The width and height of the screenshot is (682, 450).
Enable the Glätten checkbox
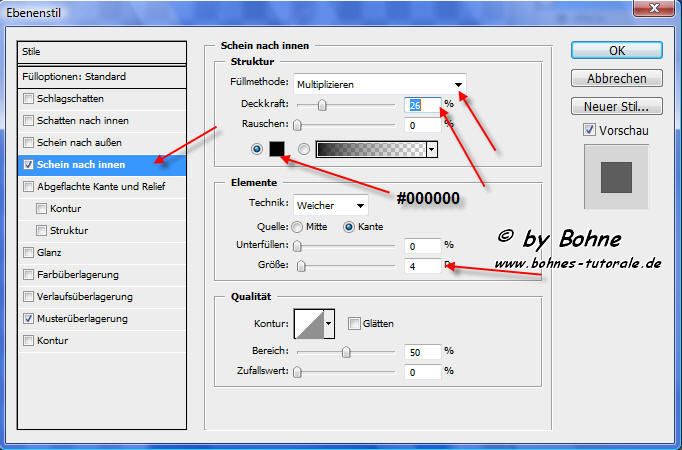354,323
